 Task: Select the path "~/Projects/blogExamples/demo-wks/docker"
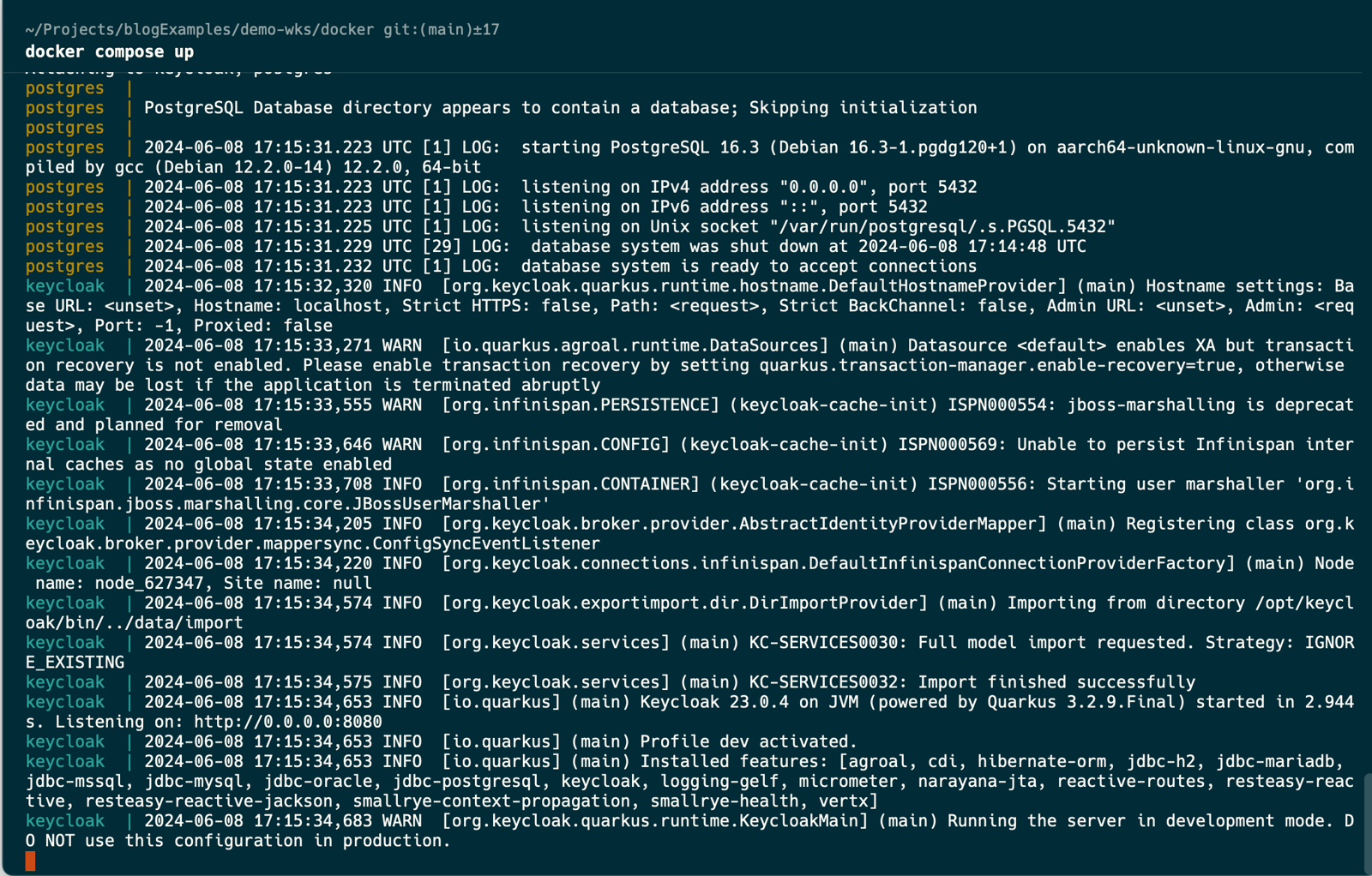tap(200, 30)
